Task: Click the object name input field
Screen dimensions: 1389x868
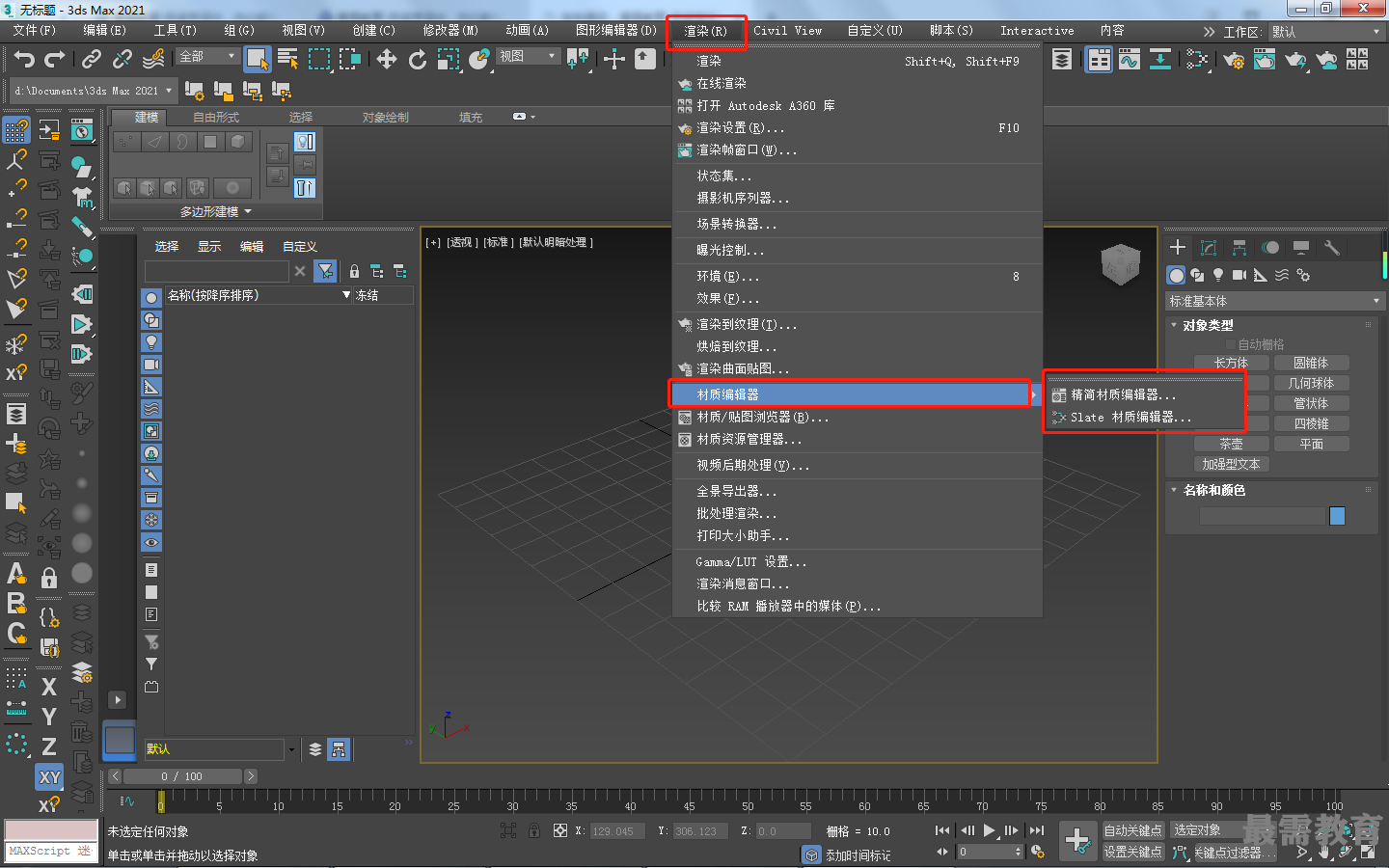Action: point(1262,516)
